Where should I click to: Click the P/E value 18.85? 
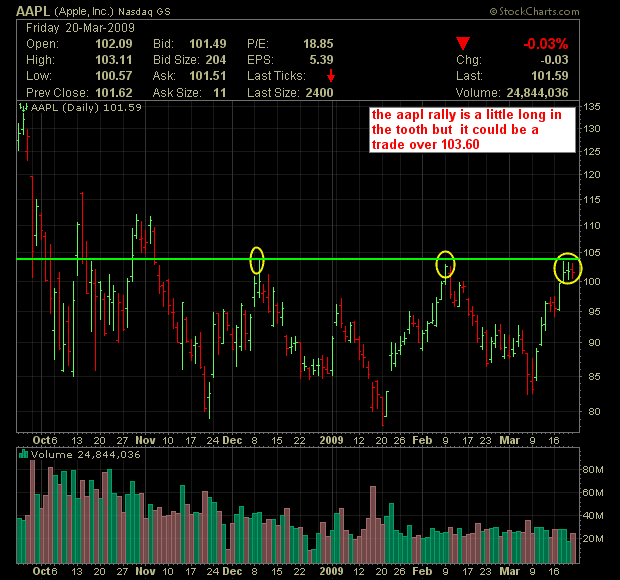318,43
